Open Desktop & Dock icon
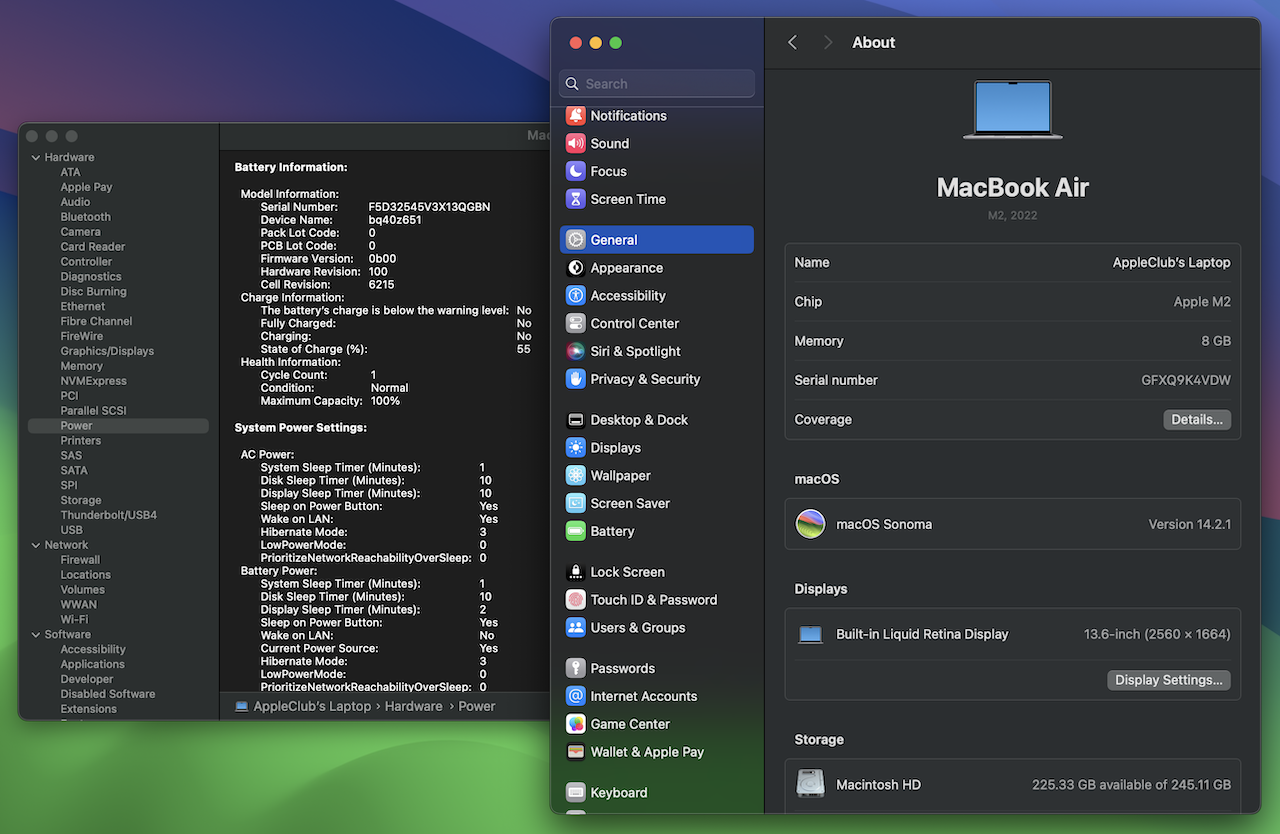 pos(575,420)
